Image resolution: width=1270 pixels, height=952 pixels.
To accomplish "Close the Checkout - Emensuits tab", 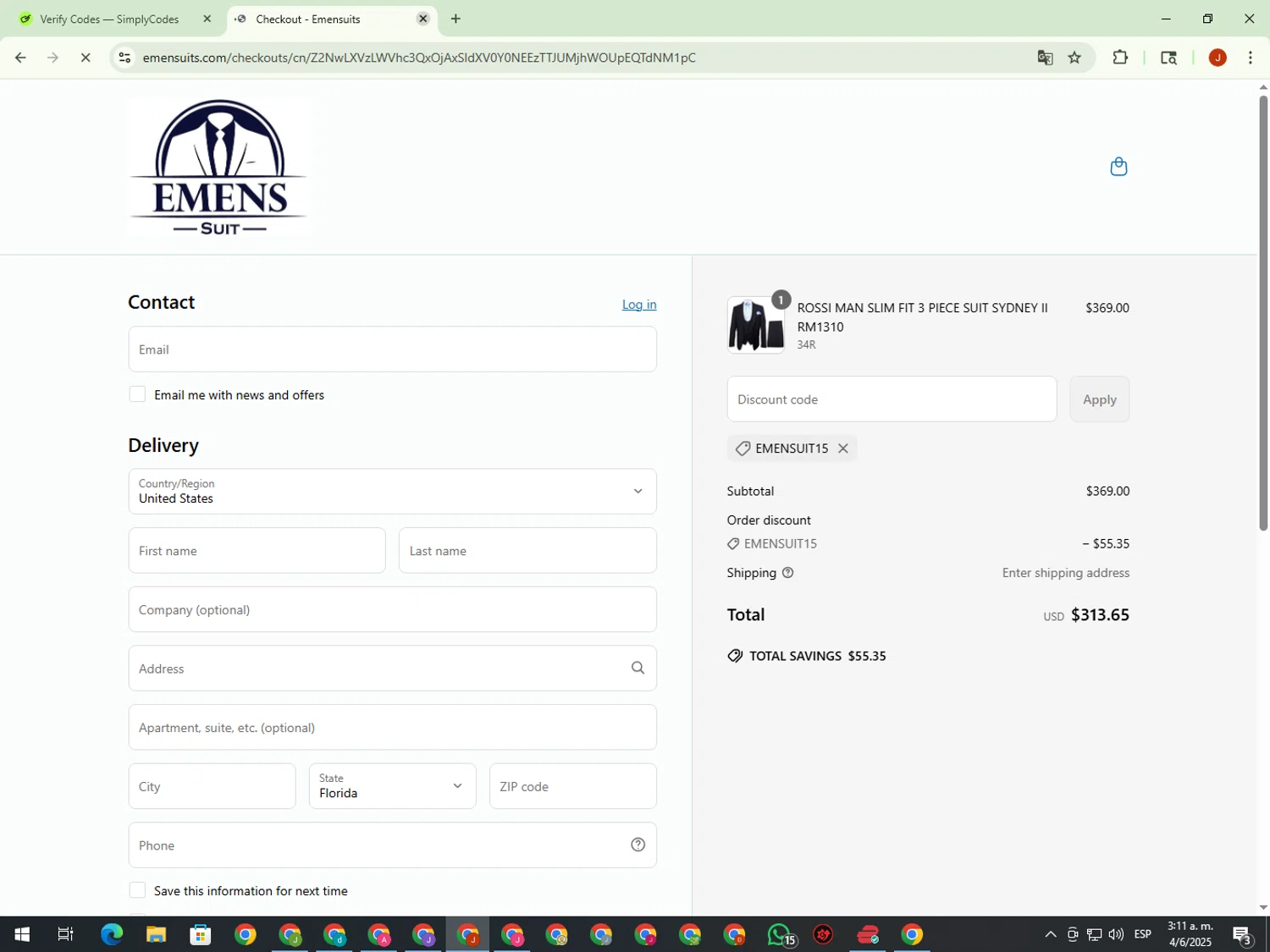I will 422,19.
